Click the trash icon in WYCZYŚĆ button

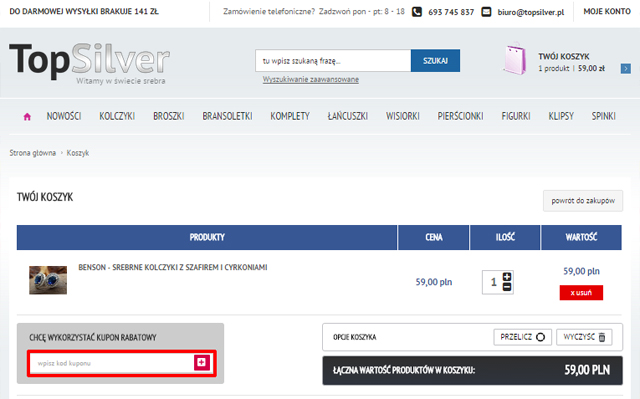602,337
